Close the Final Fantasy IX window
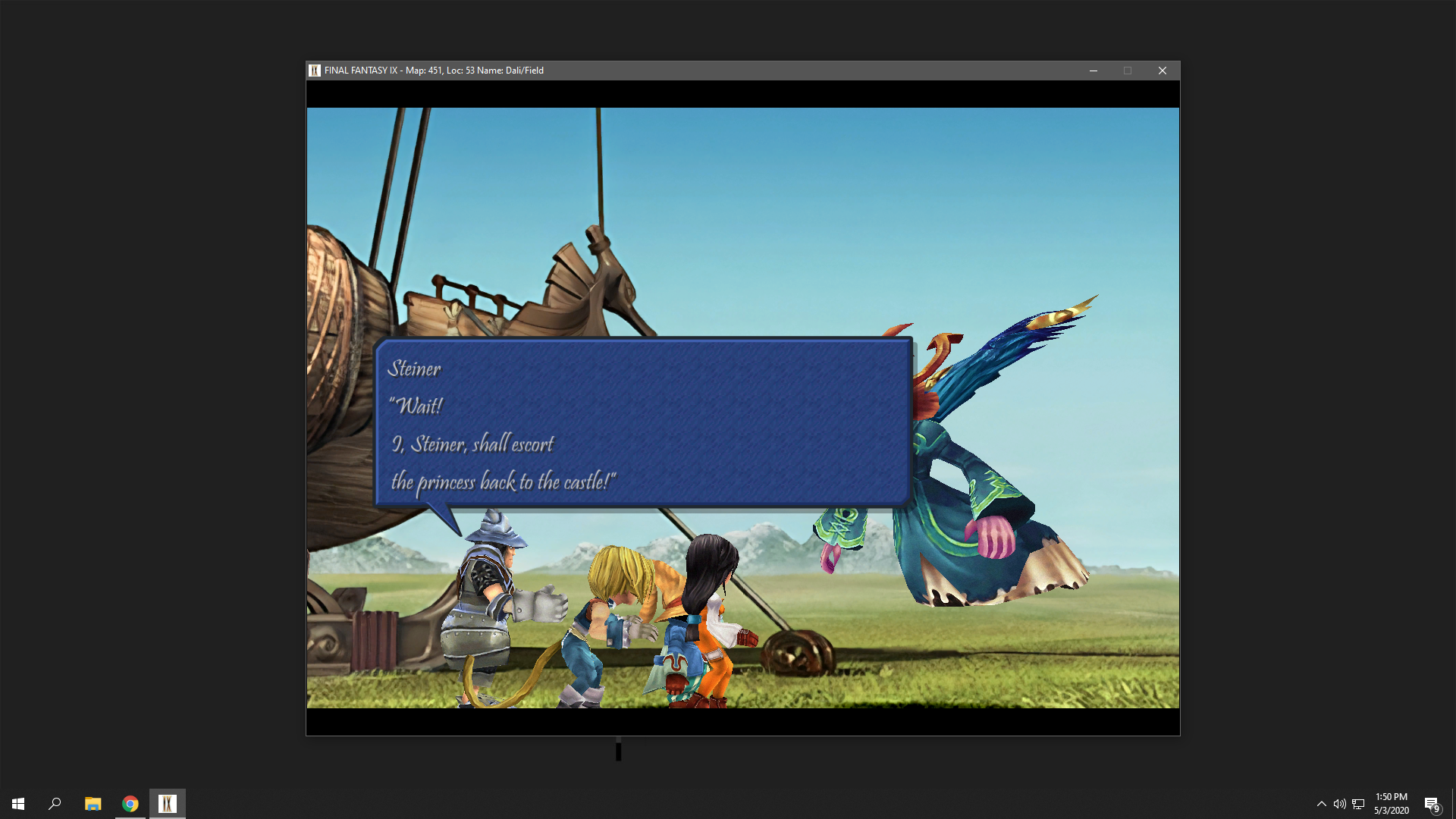 coord(1163,71)
